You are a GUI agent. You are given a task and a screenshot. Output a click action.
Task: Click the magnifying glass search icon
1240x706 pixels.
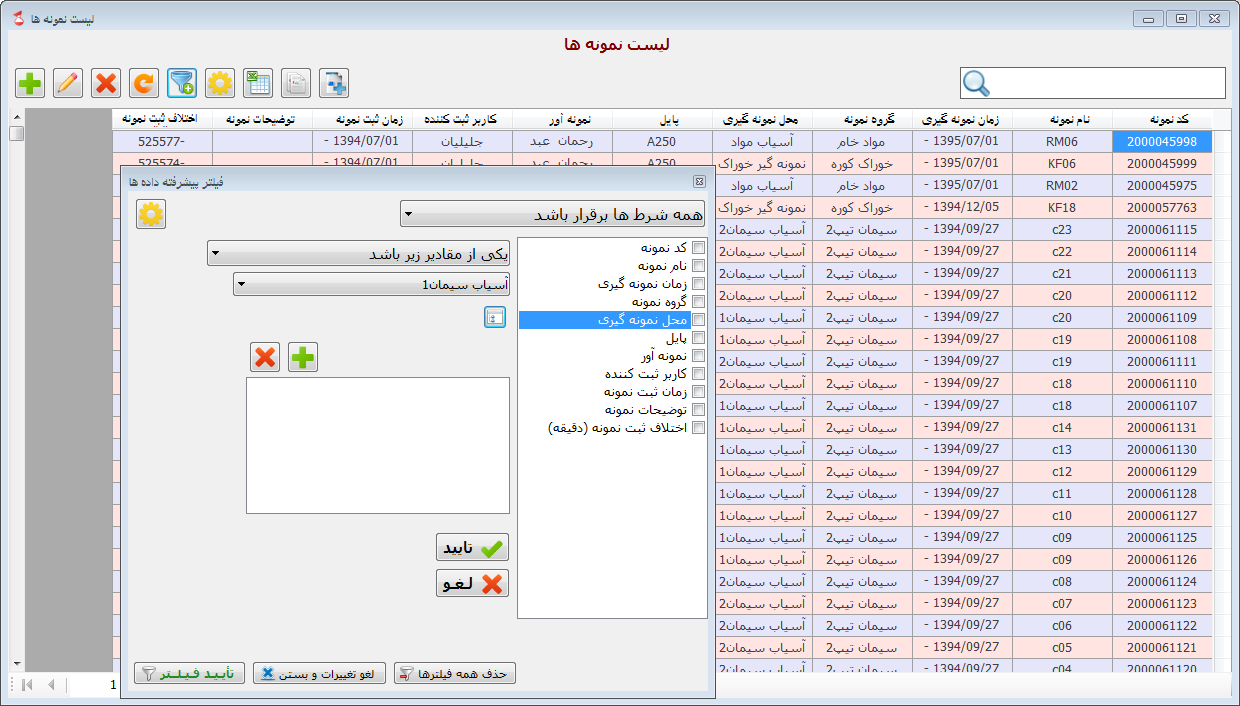[976, 84]
